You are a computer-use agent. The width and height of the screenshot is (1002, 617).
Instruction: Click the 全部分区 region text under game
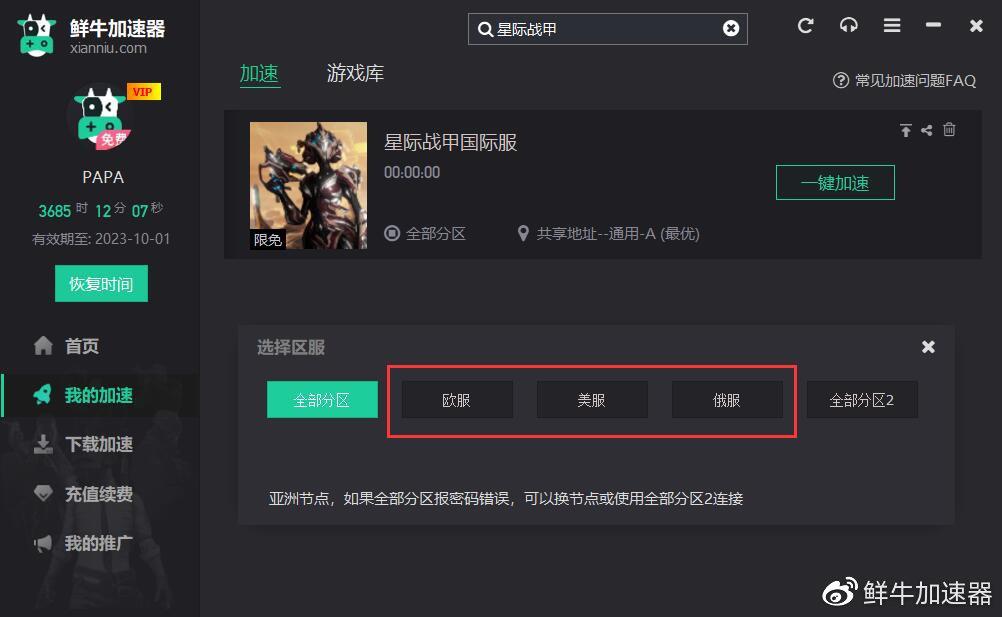[436, 234]
